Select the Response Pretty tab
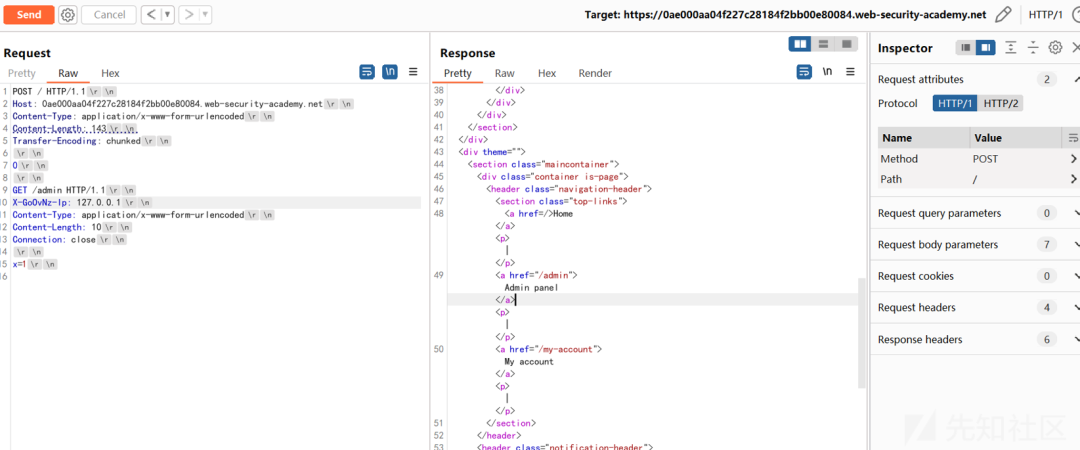Image resolution: width=1080 pixels, height=450 pixels. pos(457,73)
